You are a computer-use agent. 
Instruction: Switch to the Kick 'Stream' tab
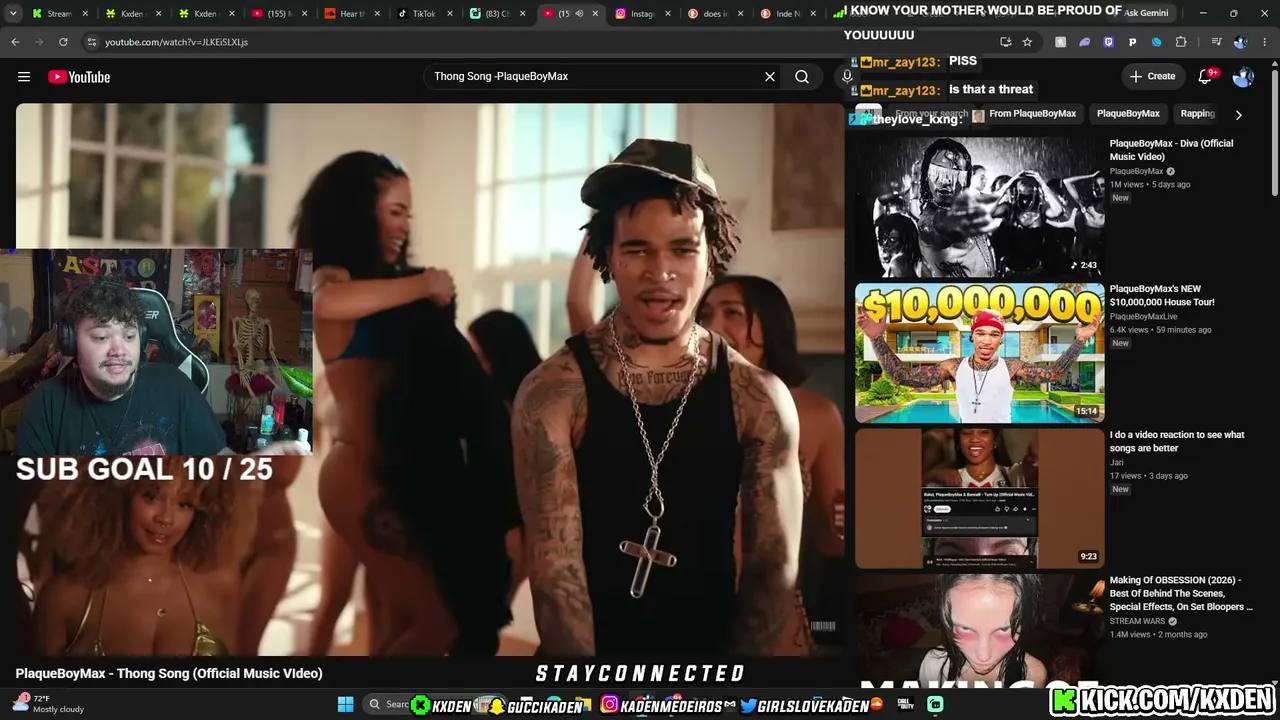pyautogui.click(x=59, y=14)
